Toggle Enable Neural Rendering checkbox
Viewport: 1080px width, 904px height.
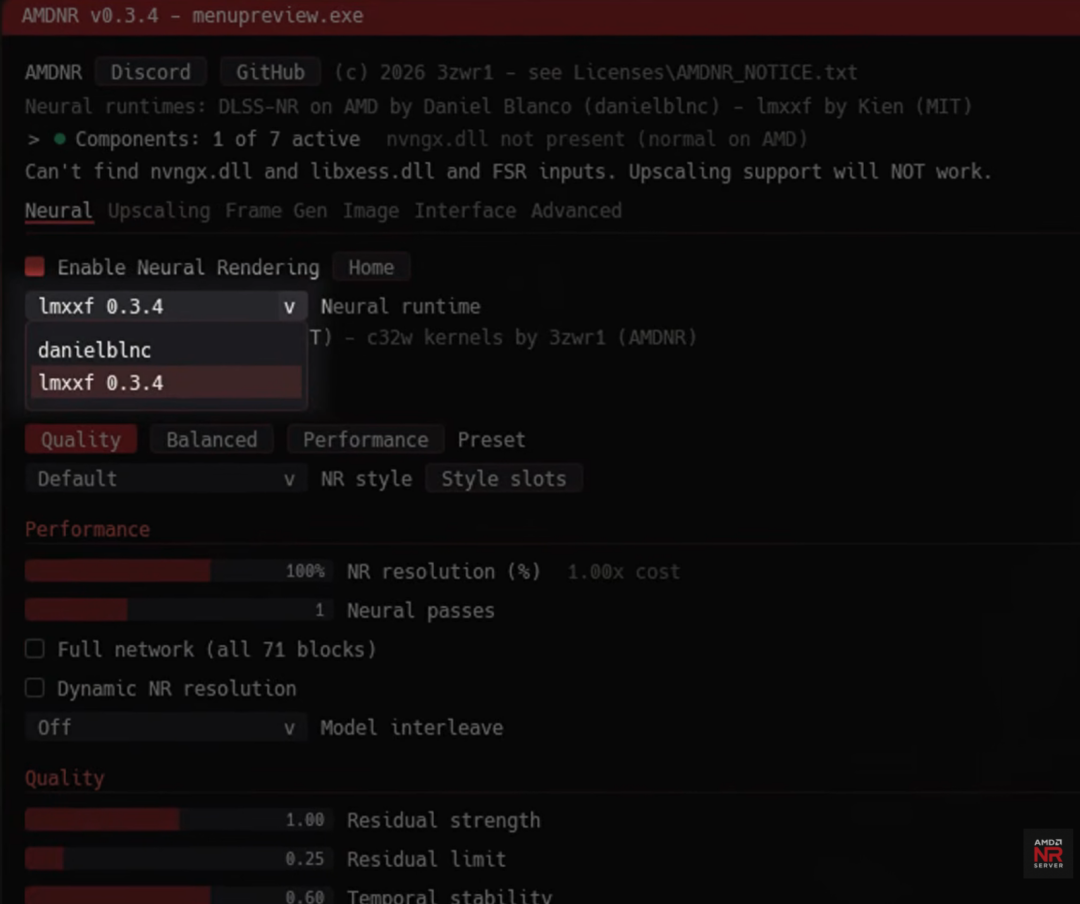[34, 267]
